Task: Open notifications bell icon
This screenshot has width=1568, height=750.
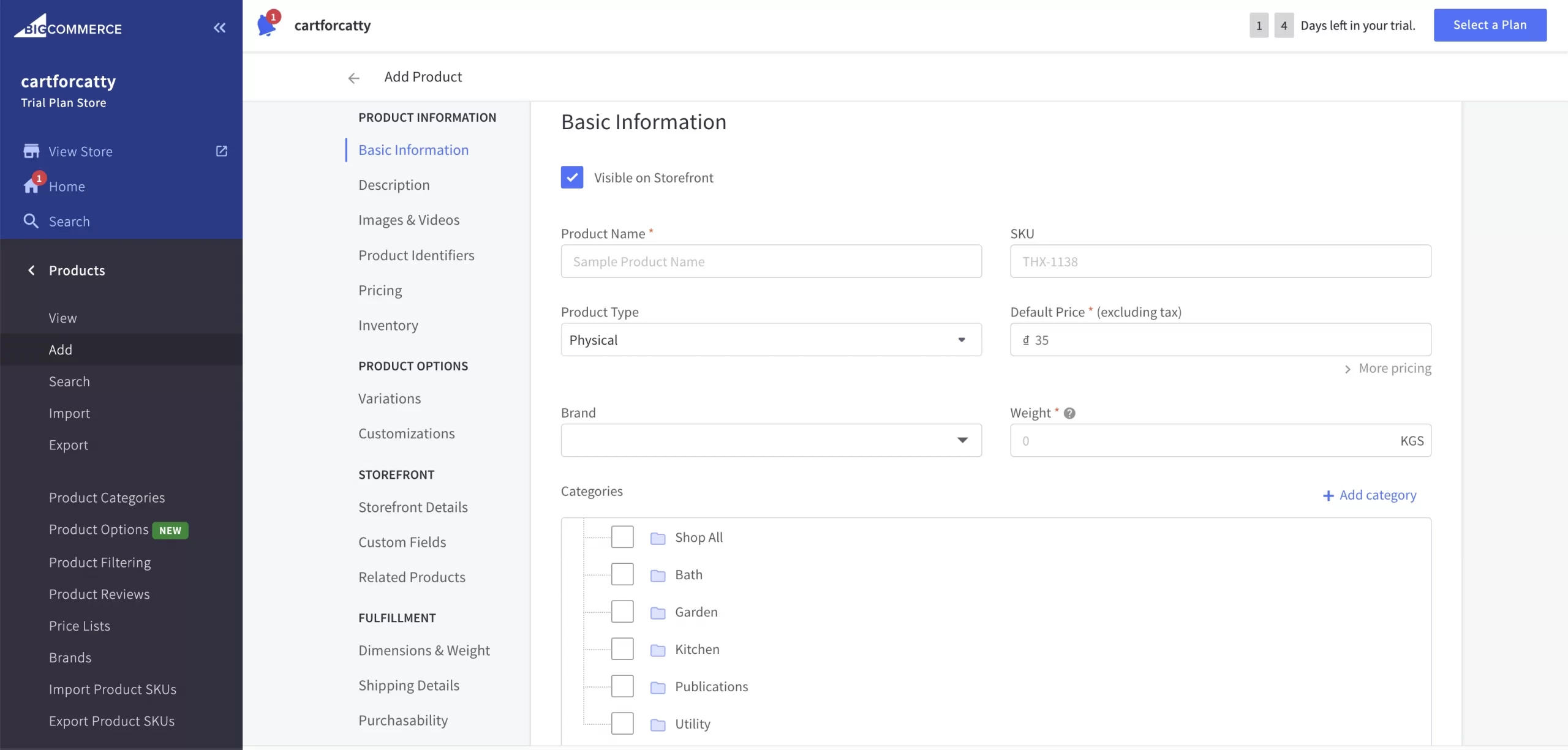Action: coord(267,25)
